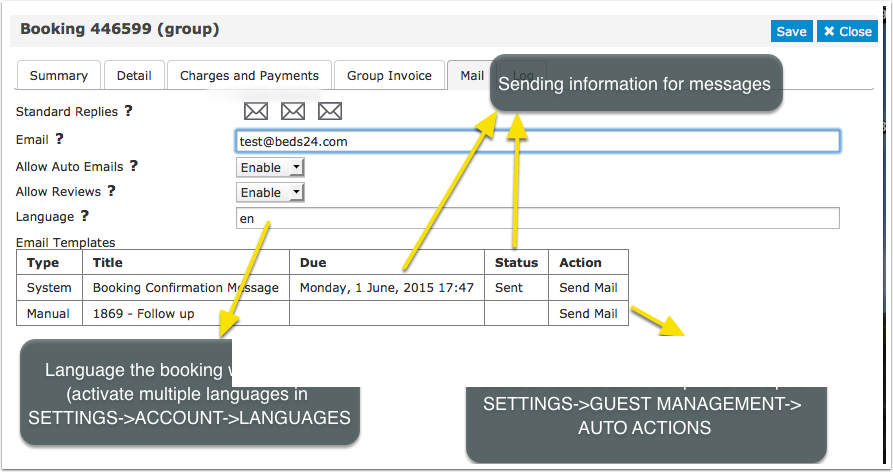Select the 'Manual' type cell
Image resolution: width=893 pixels, height=472 pixels.
(x=49, y=313)
